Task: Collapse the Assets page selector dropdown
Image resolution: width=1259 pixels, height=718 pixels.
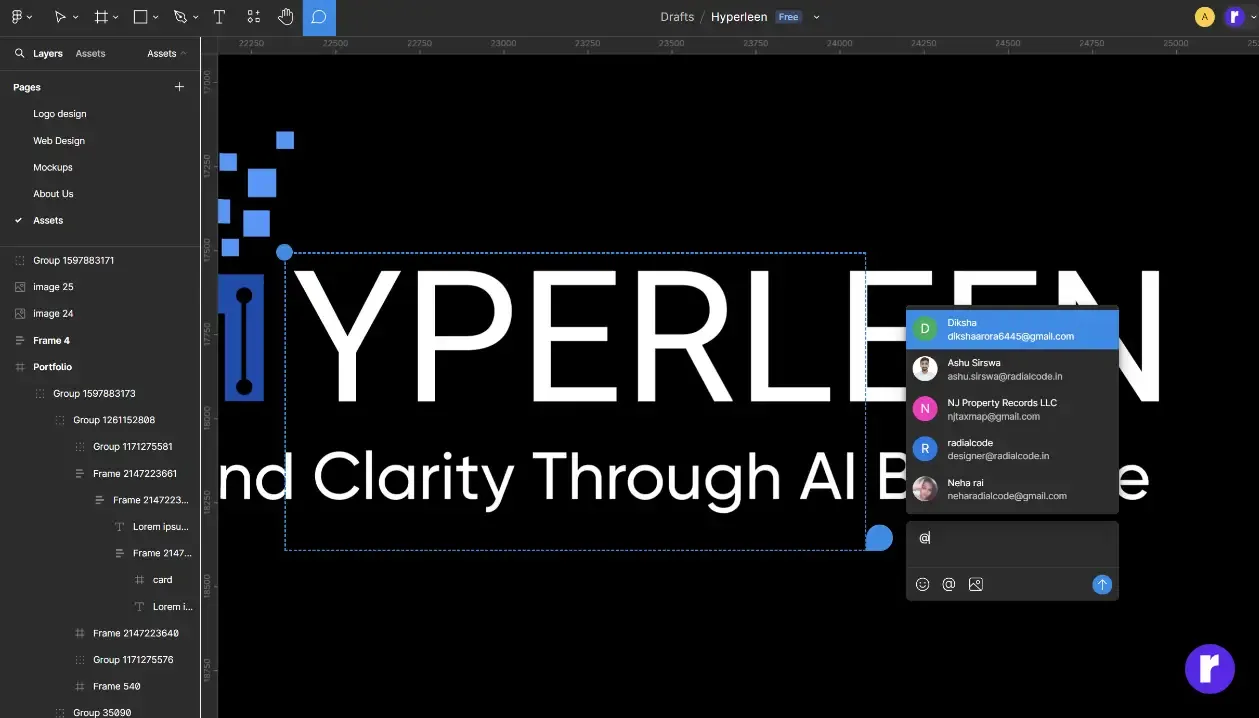Action: tap(166, 54)
